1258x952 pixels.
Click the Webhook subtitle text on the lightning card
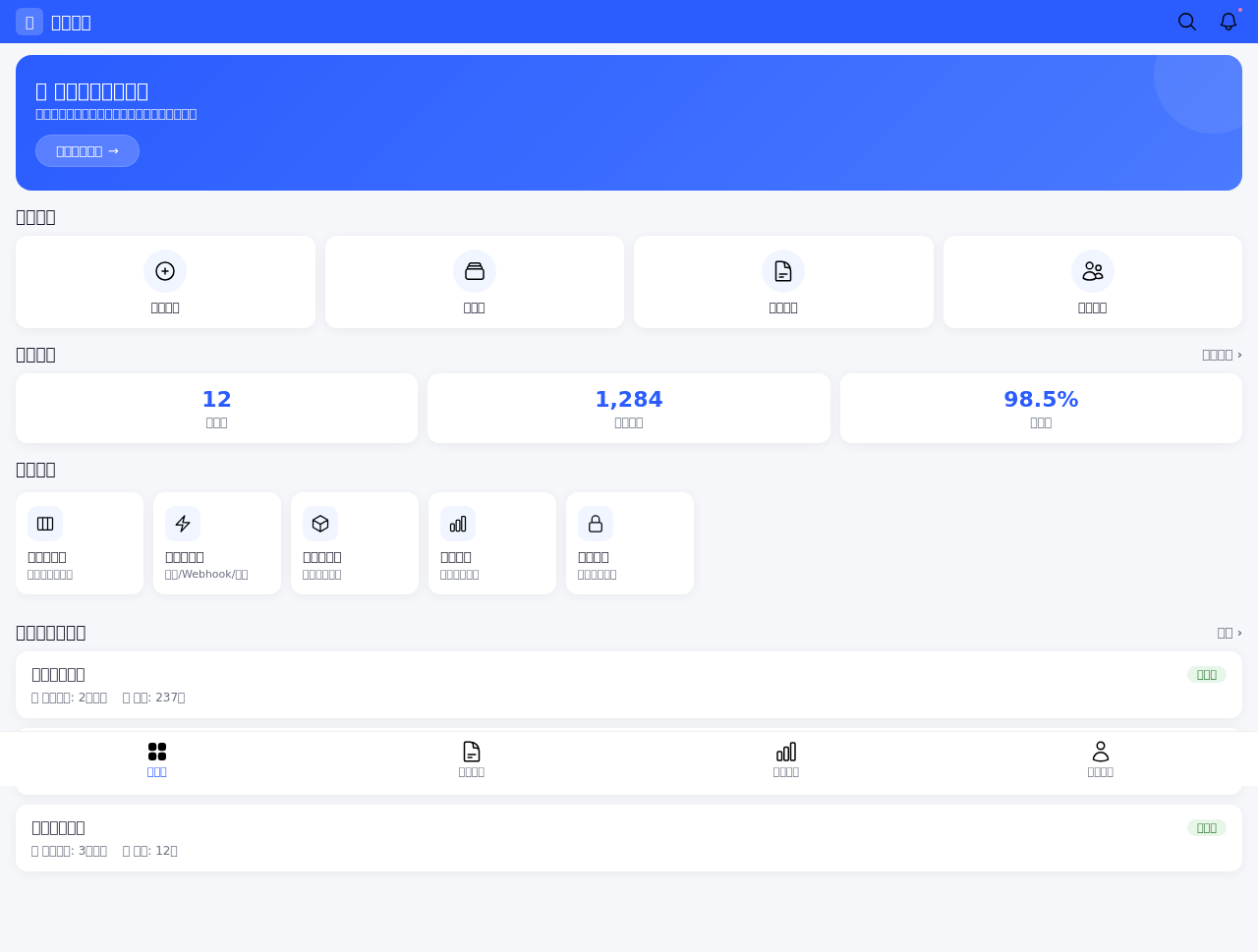206,575
